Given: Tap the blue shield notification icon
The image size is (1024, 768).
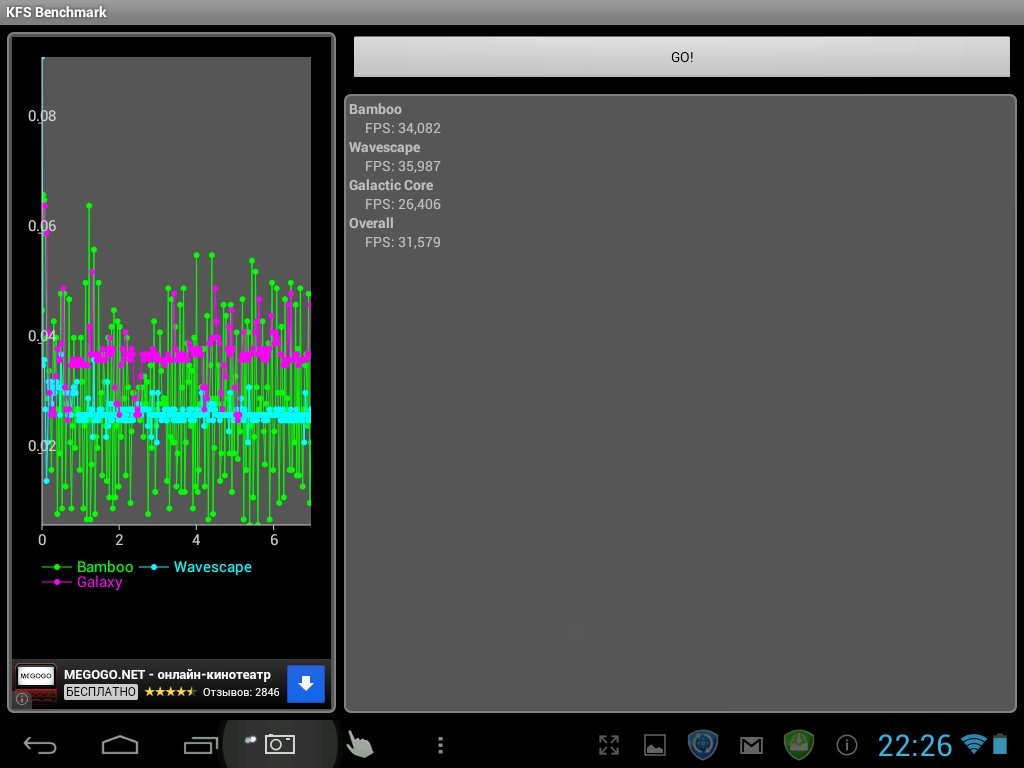Looking at the screenshot, I should pos(703,745).
